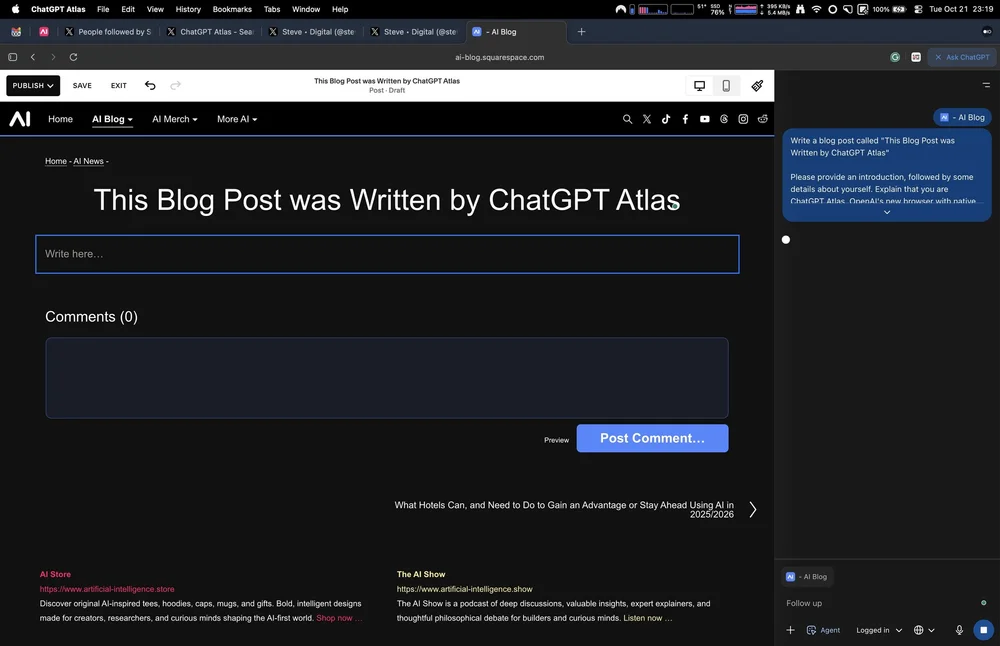Open the Publish dropdown button
1000x646 pixels.
[33, 85]
